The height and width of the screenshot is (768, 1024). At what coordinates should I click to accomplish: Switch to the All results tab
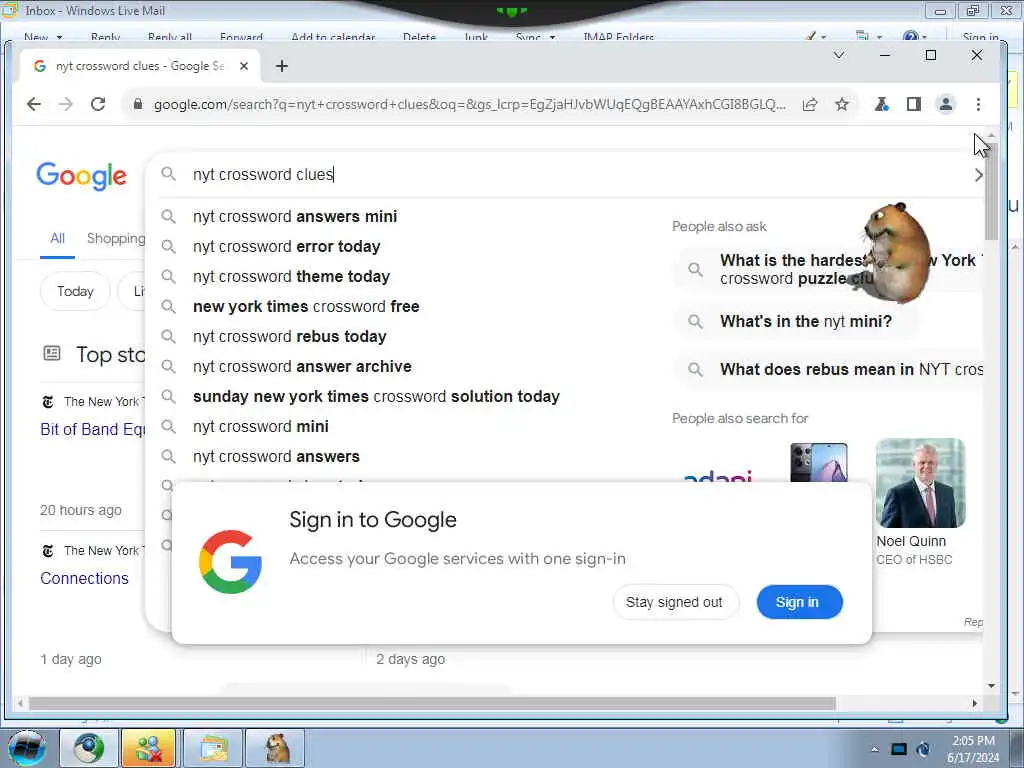click(x=57, y=238)
